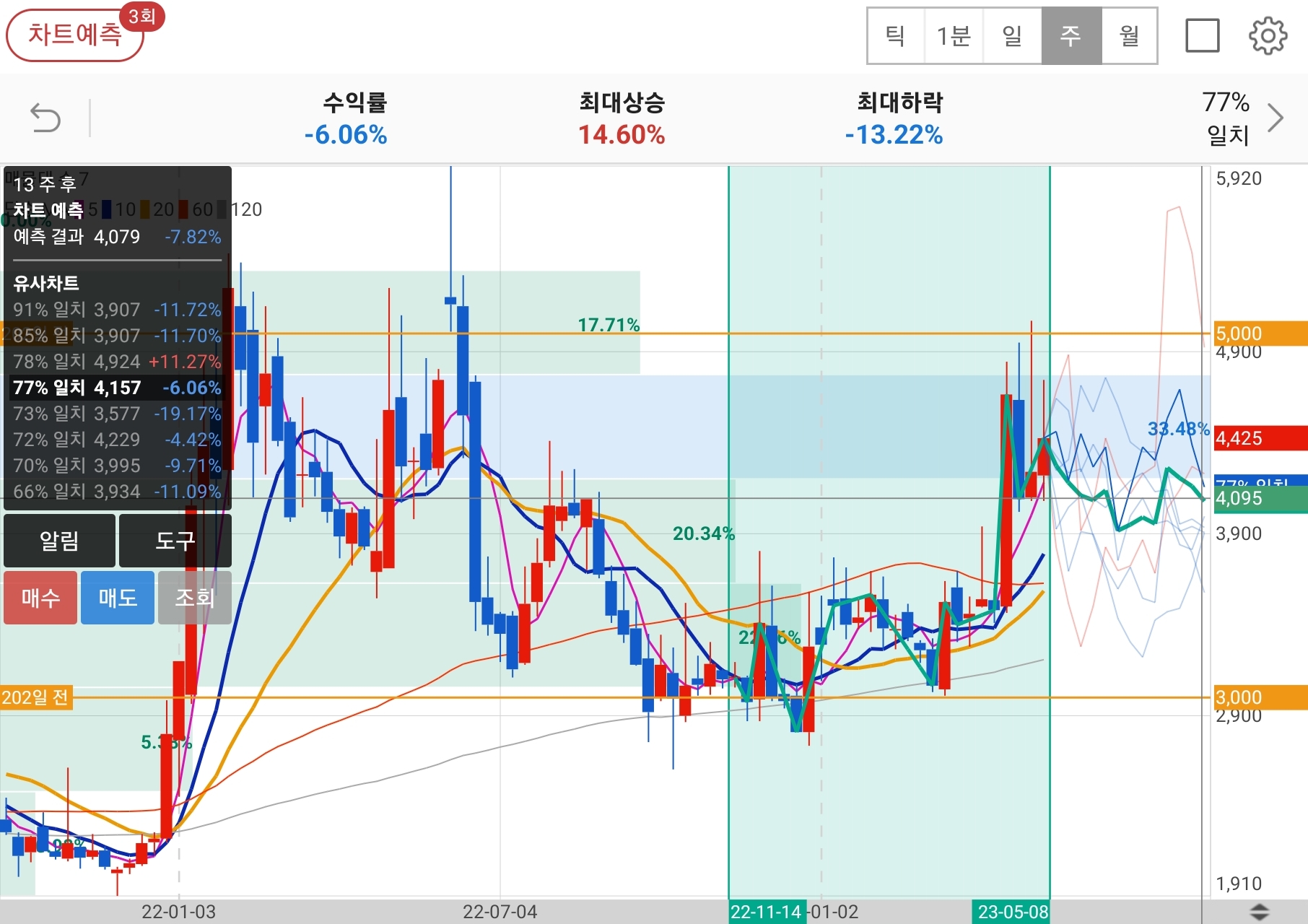The height and width of the screenshot is (924, 1308).
Task: Tap the 차트예측 button
Action: click(74, 35)
